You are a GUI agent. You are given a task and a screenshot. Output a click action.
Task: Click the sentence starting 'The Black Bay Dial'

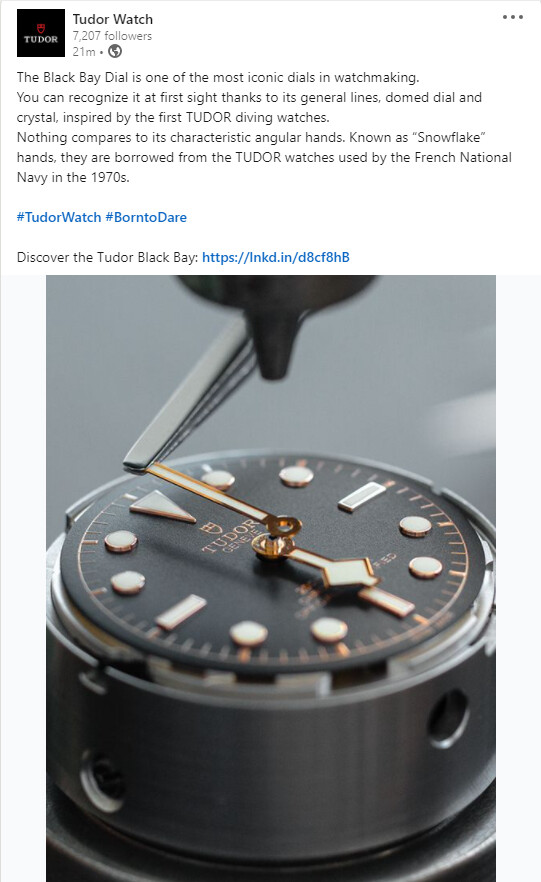(x=218, y=77)
